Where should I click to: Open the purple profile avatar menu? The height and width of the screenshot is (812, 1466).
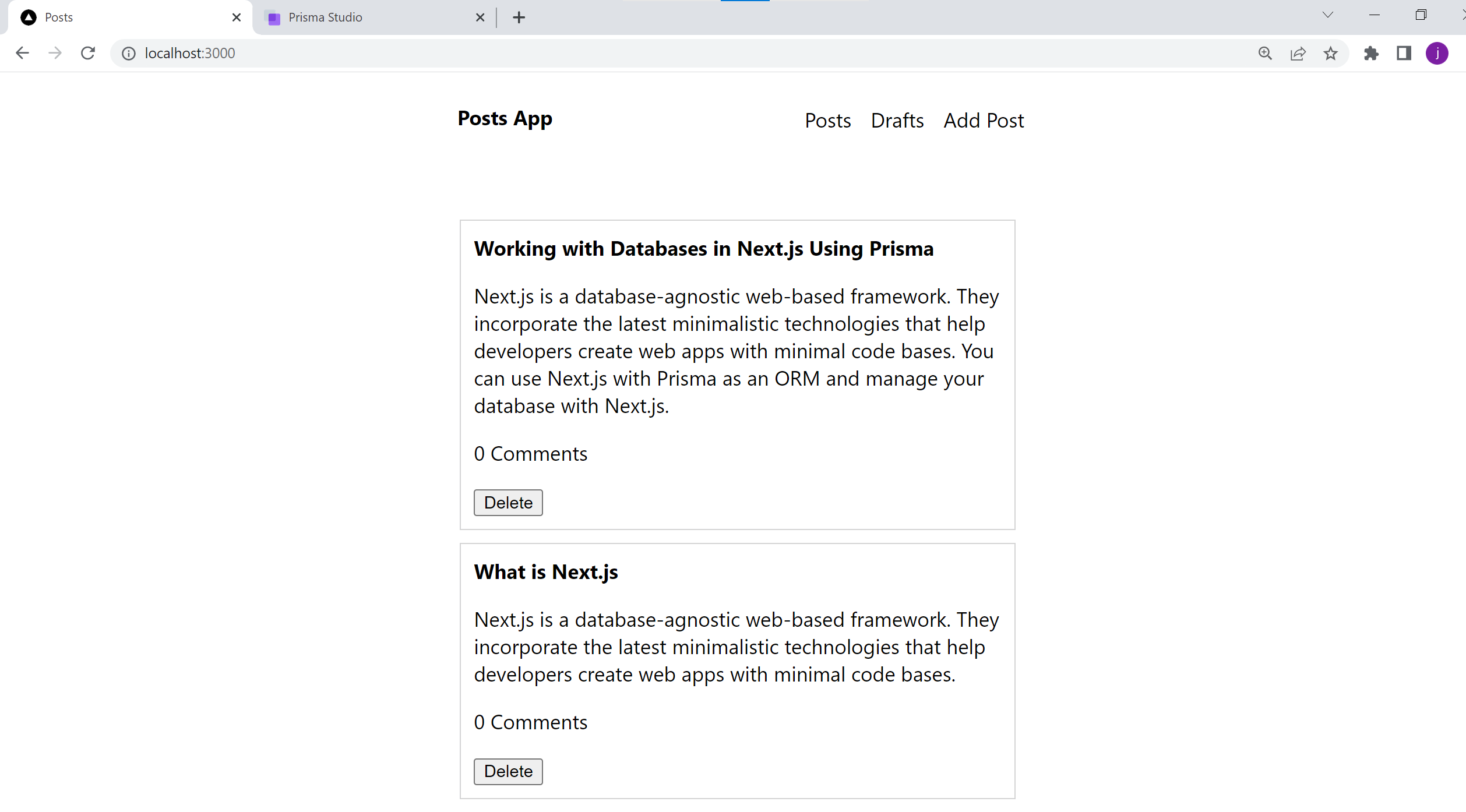click(x=1437, y=54)
